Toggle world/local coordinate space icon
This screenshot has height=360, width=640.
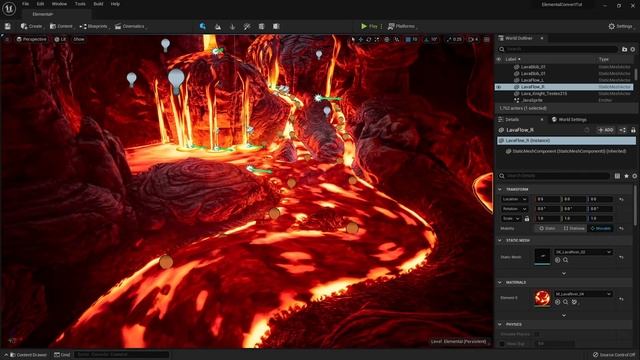(x=387, y=39)
